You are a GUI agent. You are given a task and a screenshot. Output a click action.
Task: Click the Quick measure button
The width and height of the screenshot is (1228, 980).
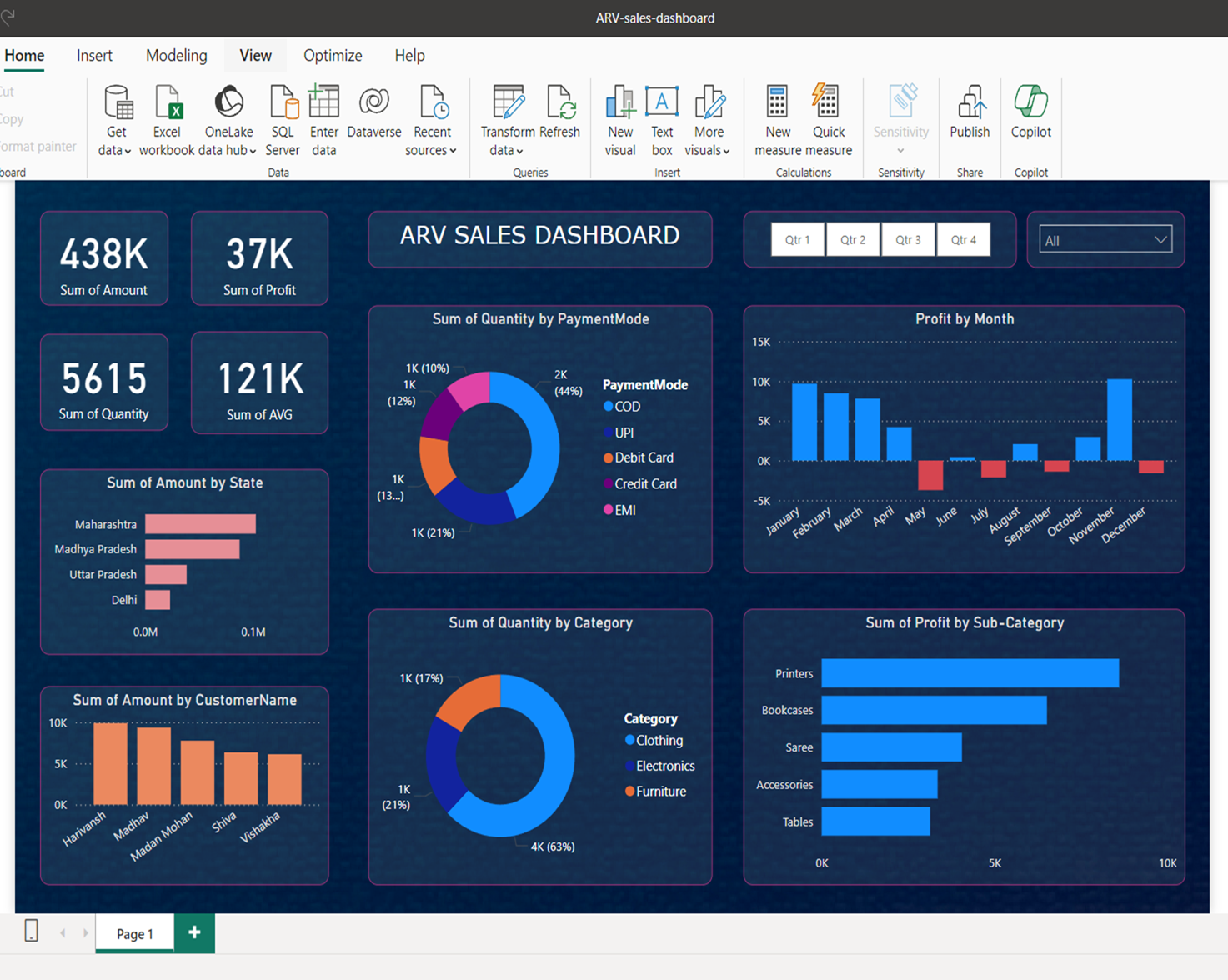(x=828, y=117)
